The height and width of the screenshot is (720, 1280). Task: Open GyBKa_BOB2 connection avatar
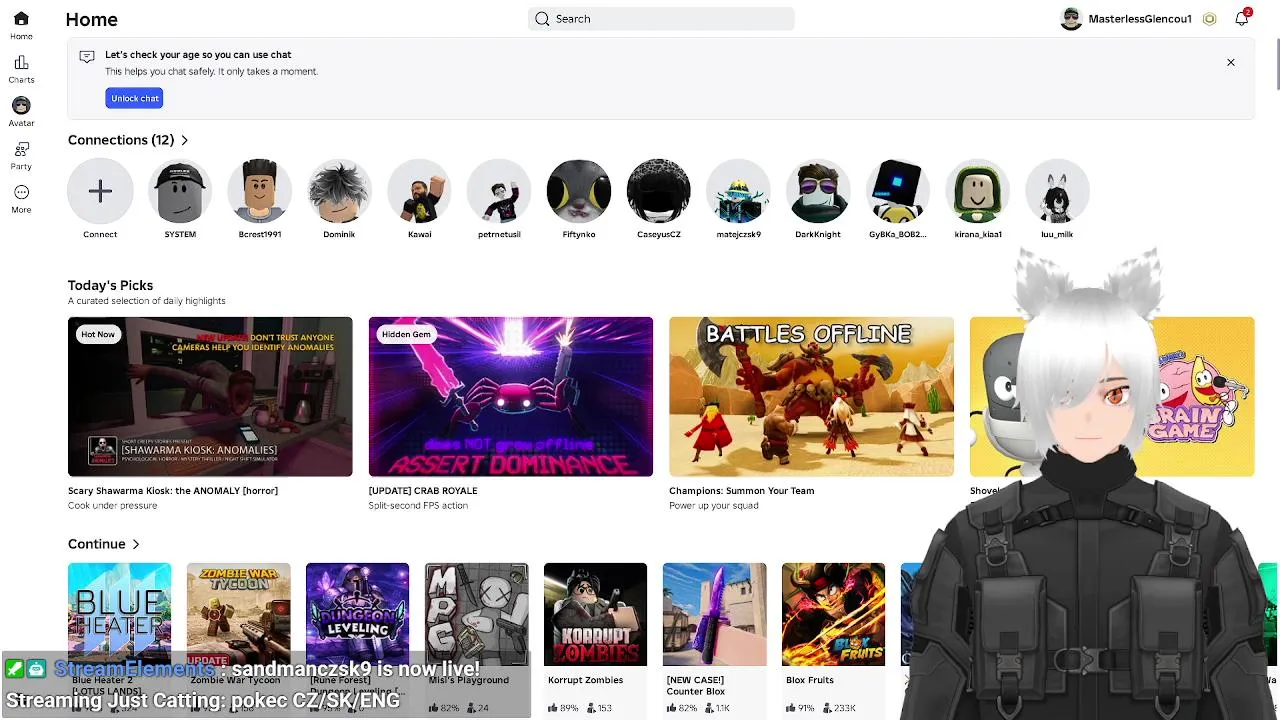point(898,191)
